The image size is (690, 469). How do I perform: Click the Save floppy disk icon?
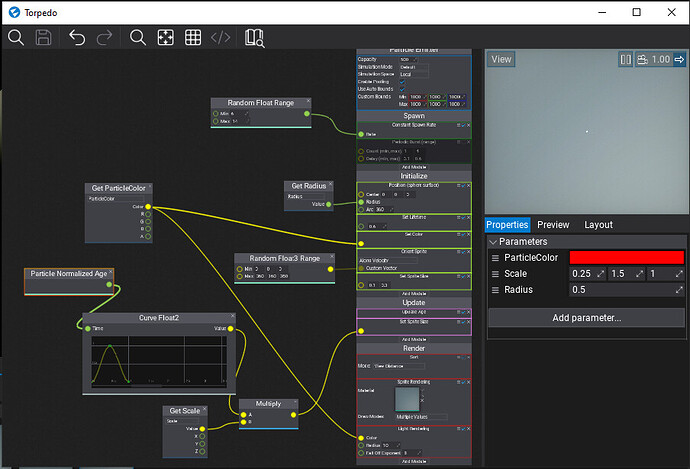pos(43,38)
